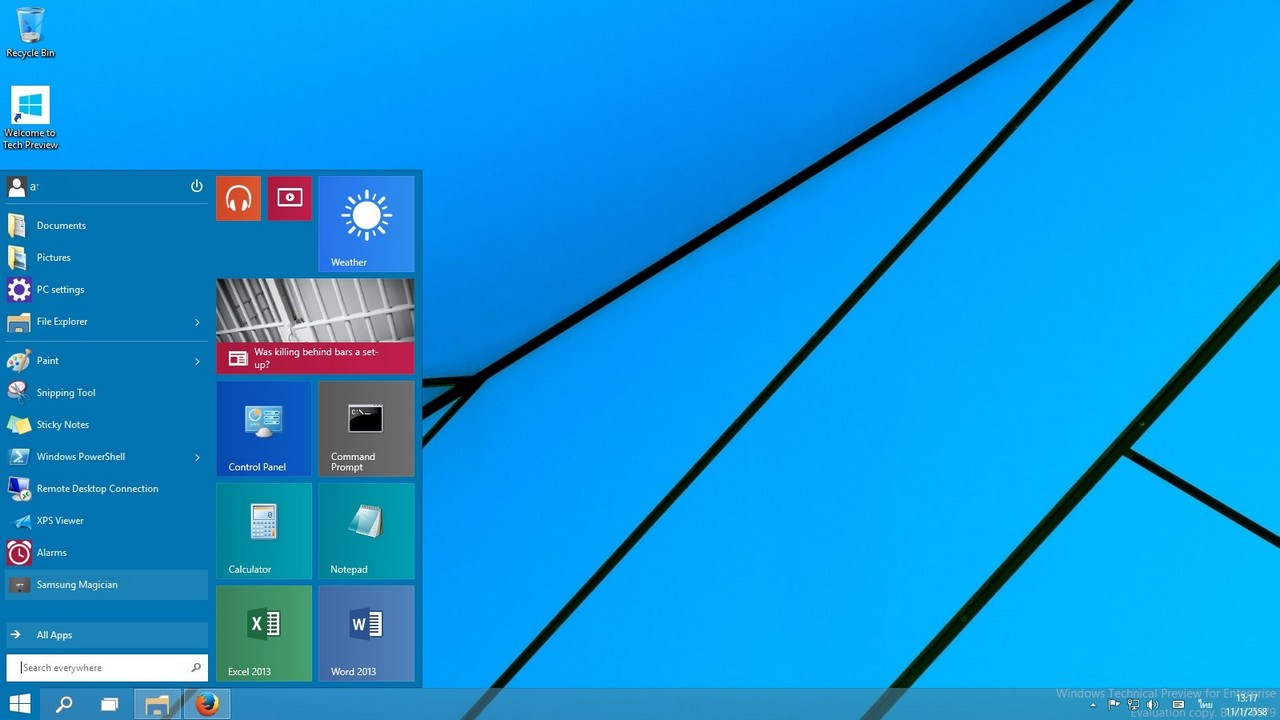This screenshot has width=1280, height=720.
Task: Open Samsung Magician
Action: (106, 584)
